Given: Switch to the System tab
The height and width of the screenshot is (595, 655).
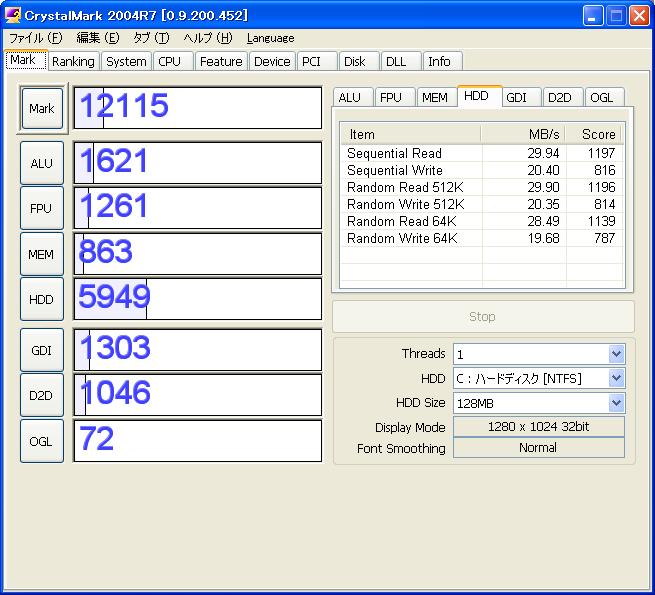Looking at the screenshot, I should (x=126, y=61).
